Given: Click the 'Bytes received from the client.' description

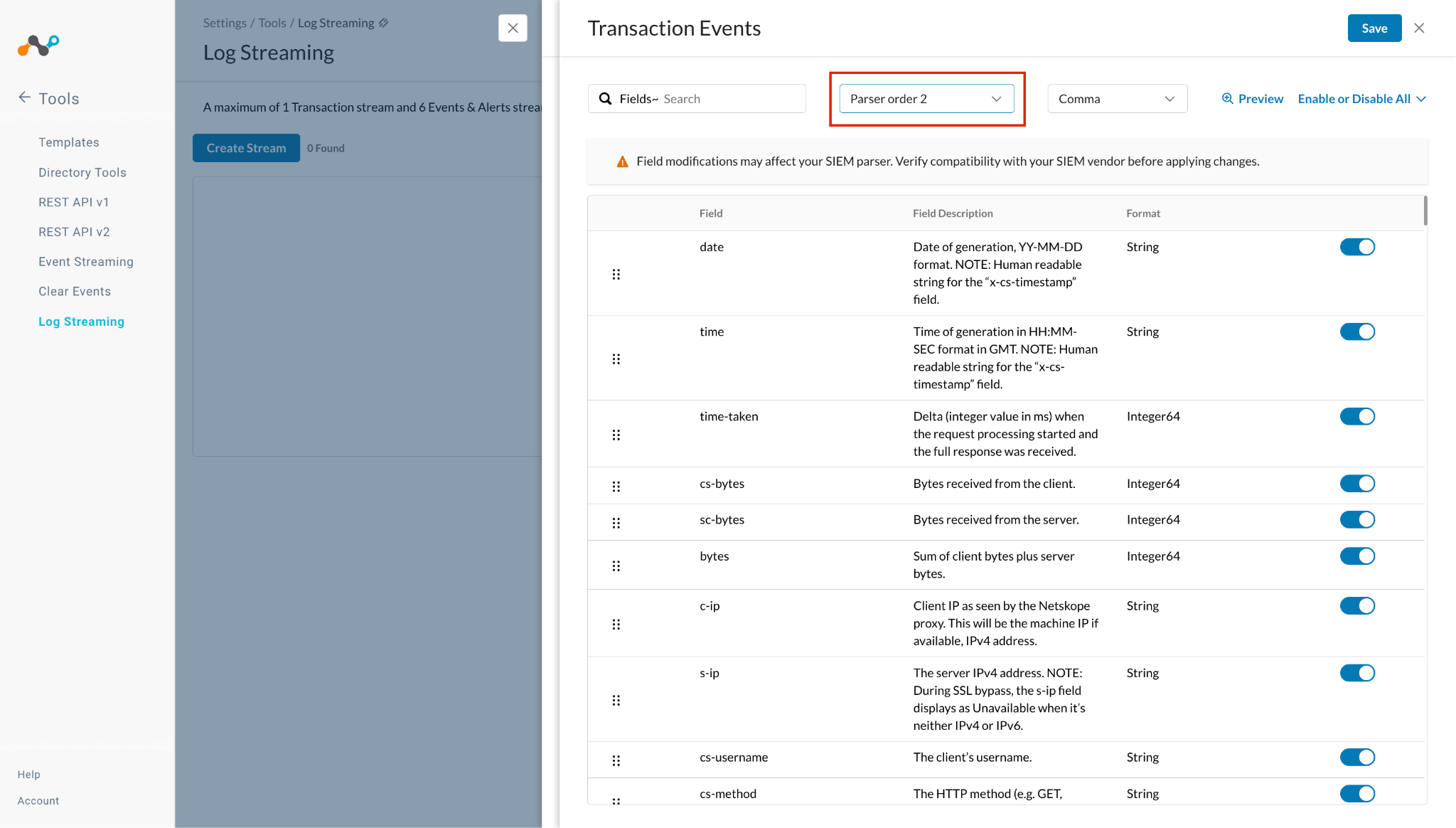Looking at the screenshot, I should [994, 484].
